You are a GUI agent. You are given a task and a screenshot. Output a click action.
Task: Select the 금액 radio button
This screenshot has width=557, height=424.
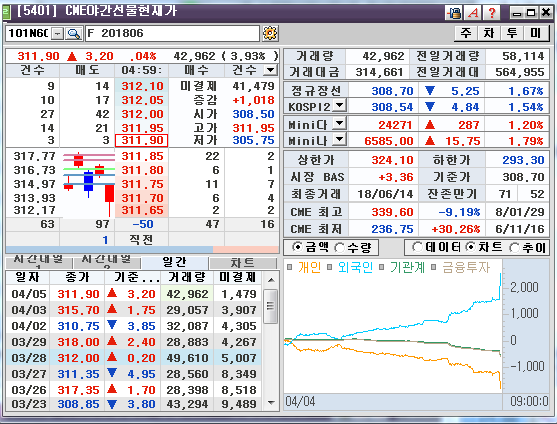pos(297,246)
